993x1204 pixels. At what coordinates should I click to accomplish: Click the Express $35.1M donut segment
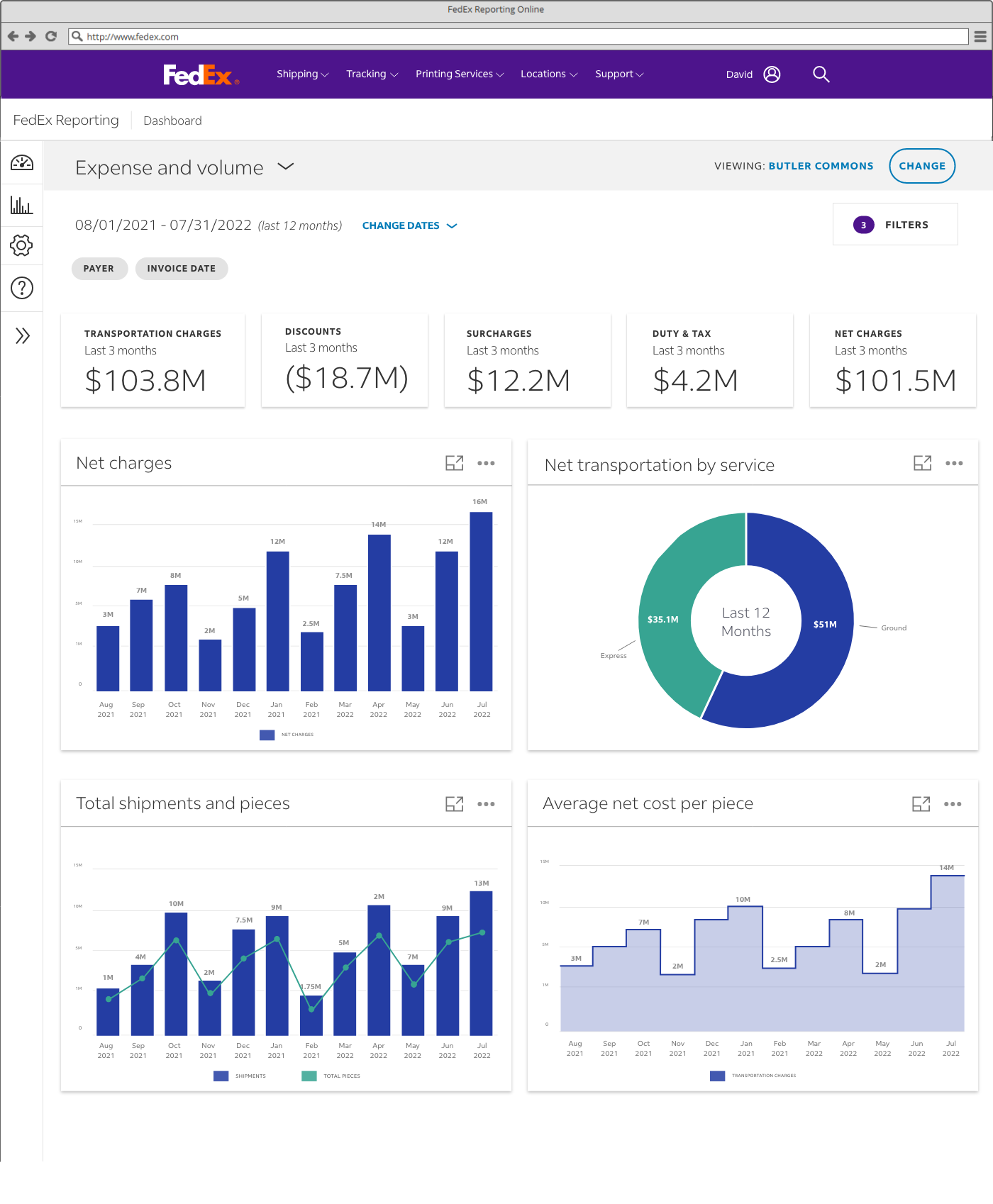(662, 619)
